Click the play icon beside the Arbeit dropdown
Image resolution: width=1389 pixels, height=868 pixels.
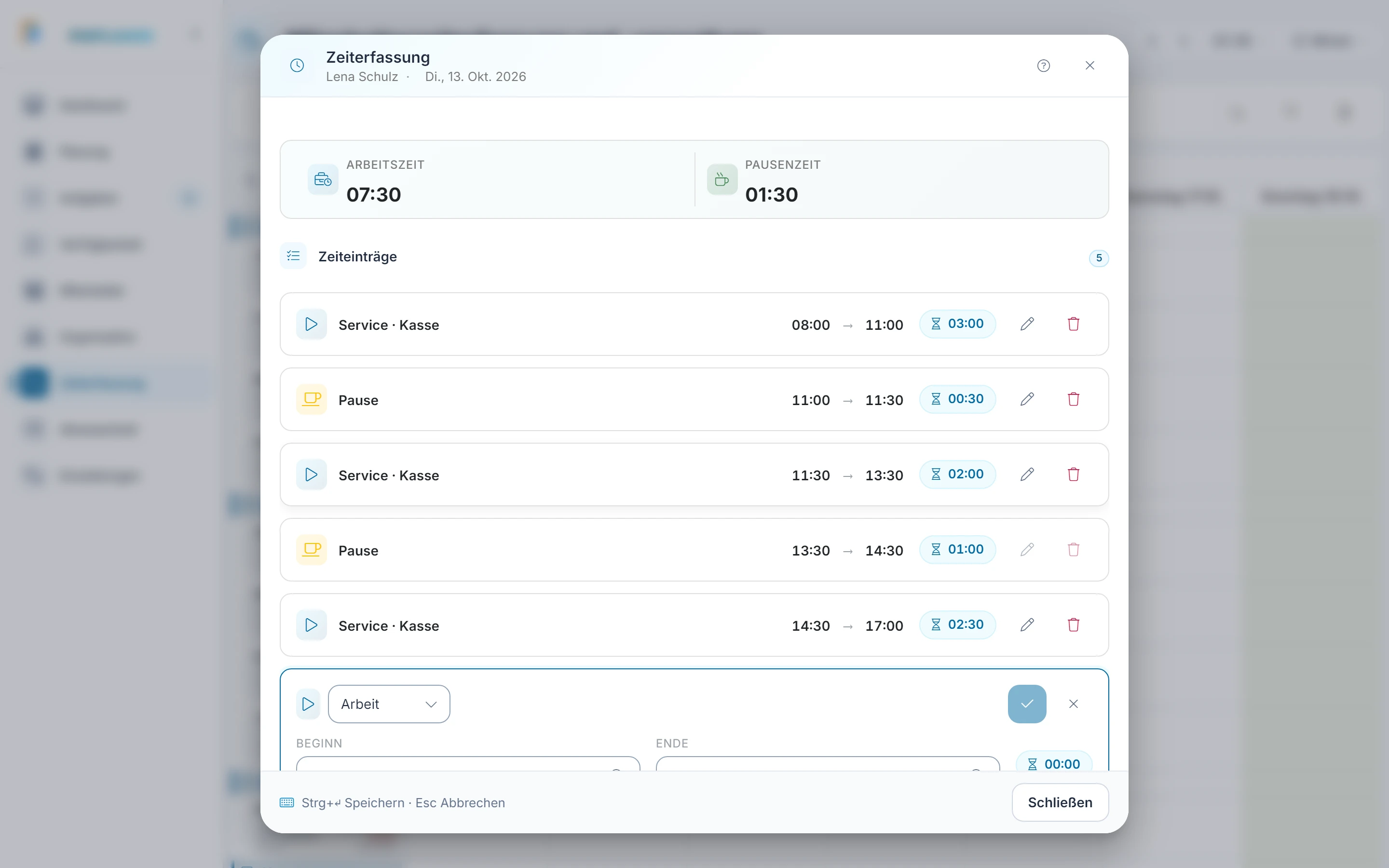(308, 704)
